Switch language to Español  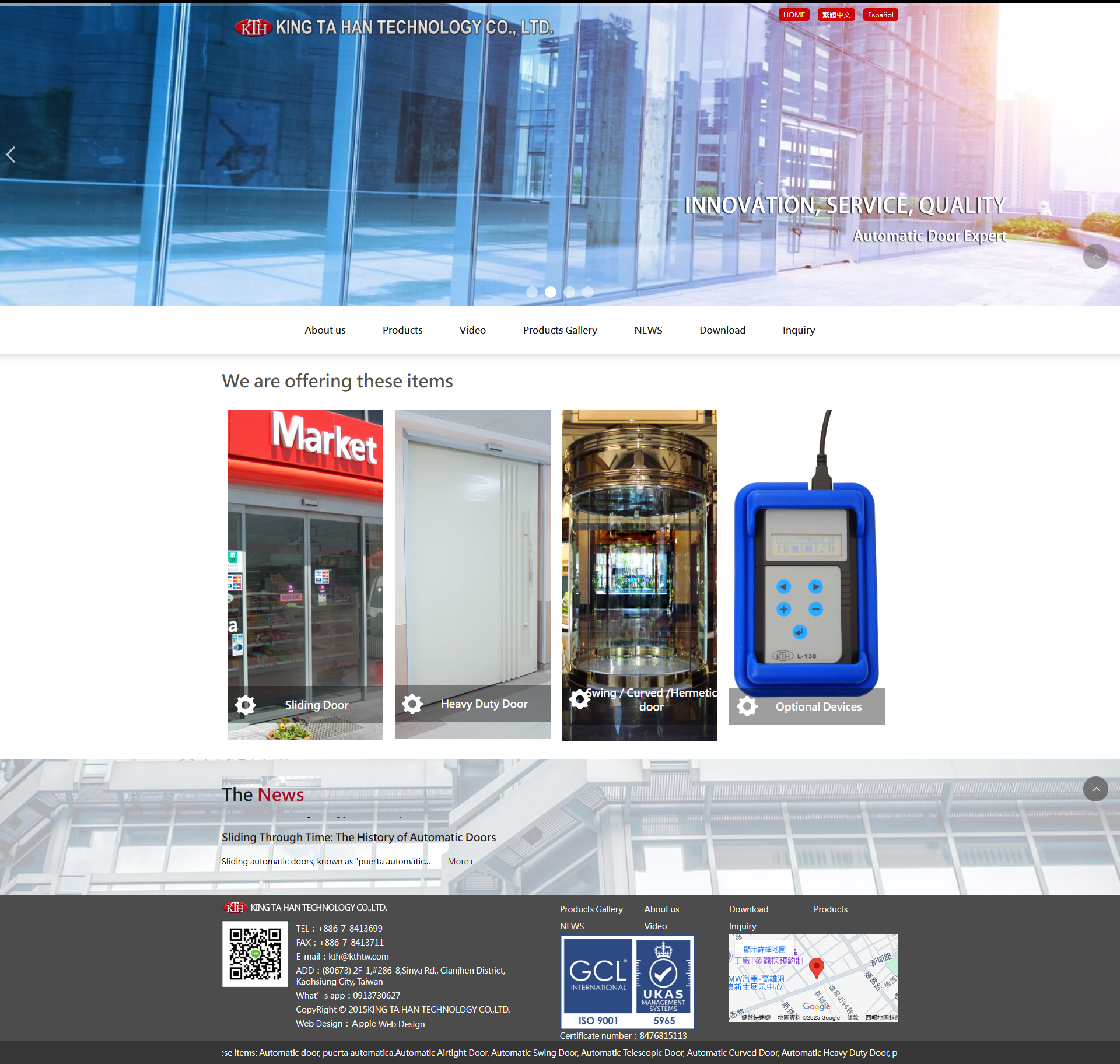(x=880, y=15)
